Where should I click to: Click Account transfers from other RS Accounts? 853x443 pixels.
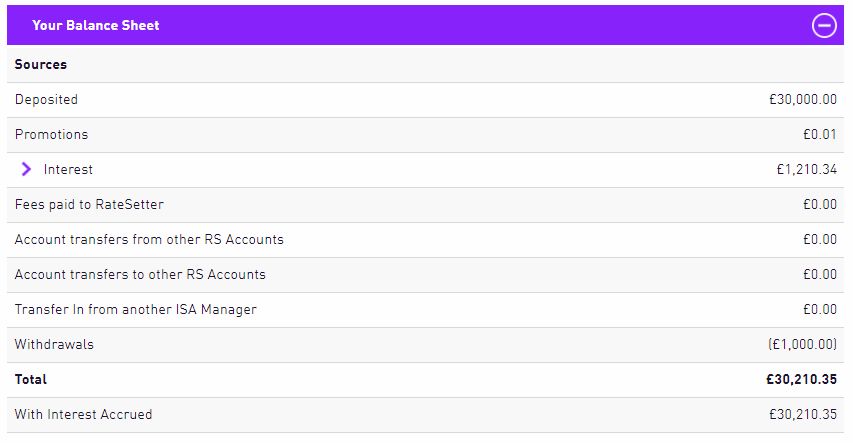click(x=149, y=239)
